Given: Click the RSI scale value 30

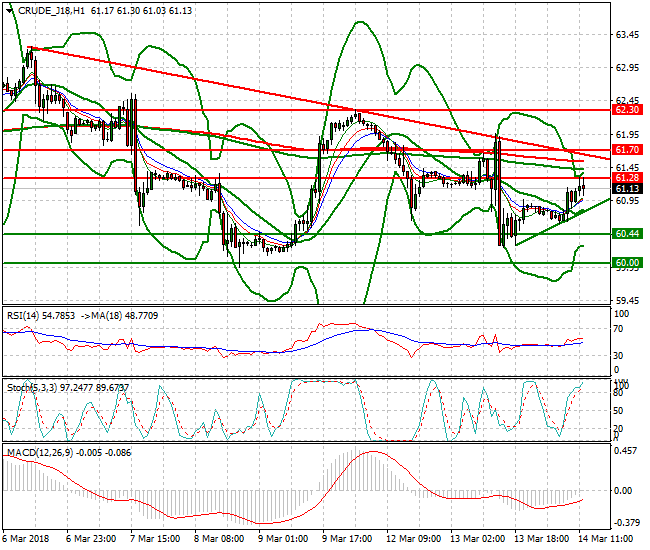Looking at the screenshot, I should pyautogui.click(x=618, y=356).
